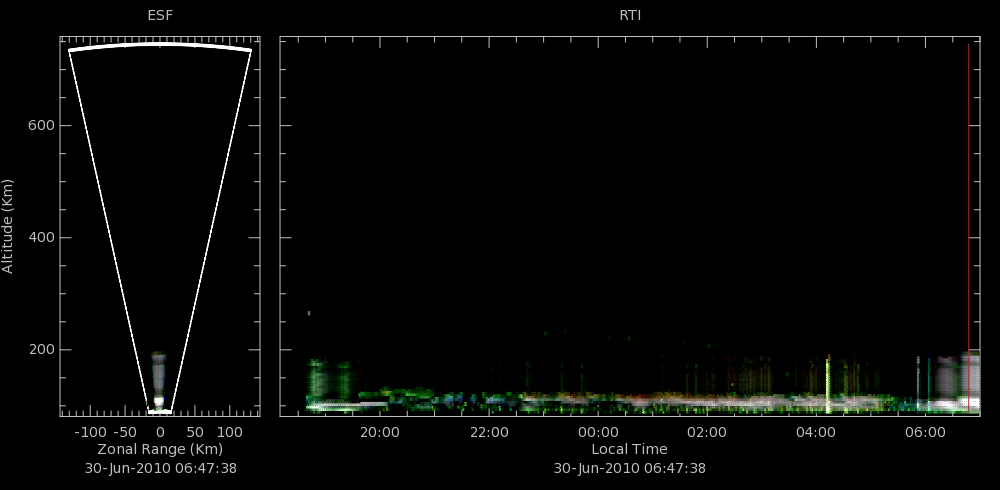Image resolution: width=1000 pixels, height=490 pixels.
Task: Click the 04:00 local time tick label
Action: coord(816,433)
